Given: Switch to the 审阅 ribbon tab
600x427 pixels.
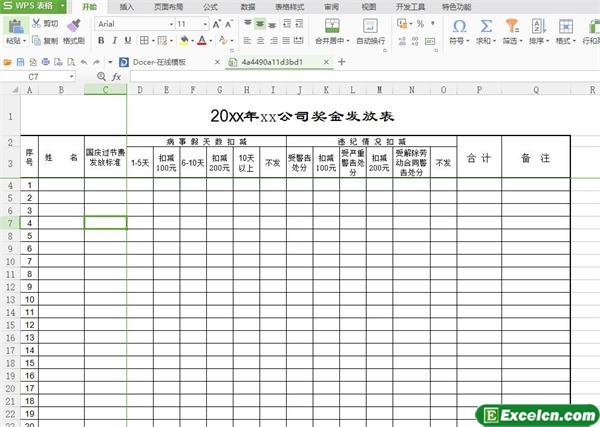Looking at the screenshot, I should tap(331, 7).
